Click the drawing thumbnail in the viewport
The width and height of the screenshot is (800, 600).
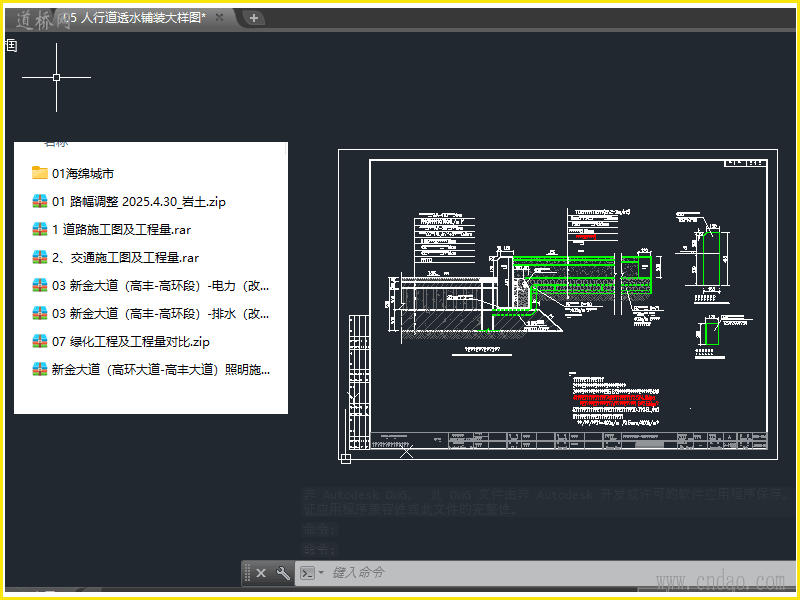[x=558, y=305]
